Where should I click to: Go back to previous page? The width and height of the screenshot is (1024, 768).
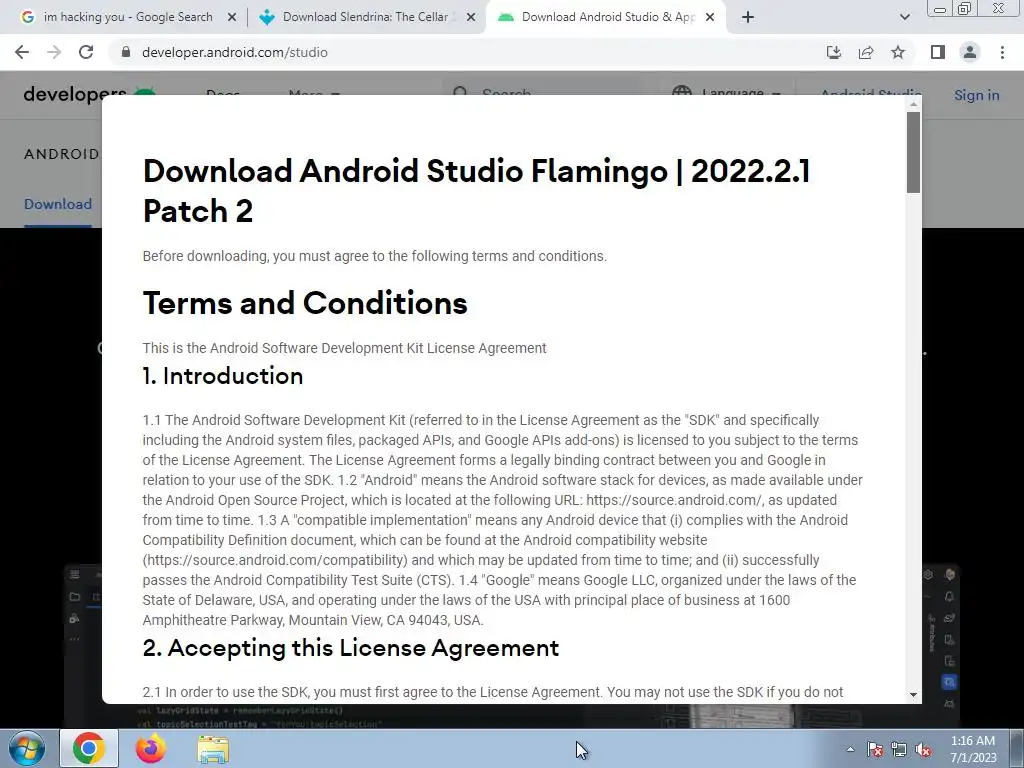22,52
